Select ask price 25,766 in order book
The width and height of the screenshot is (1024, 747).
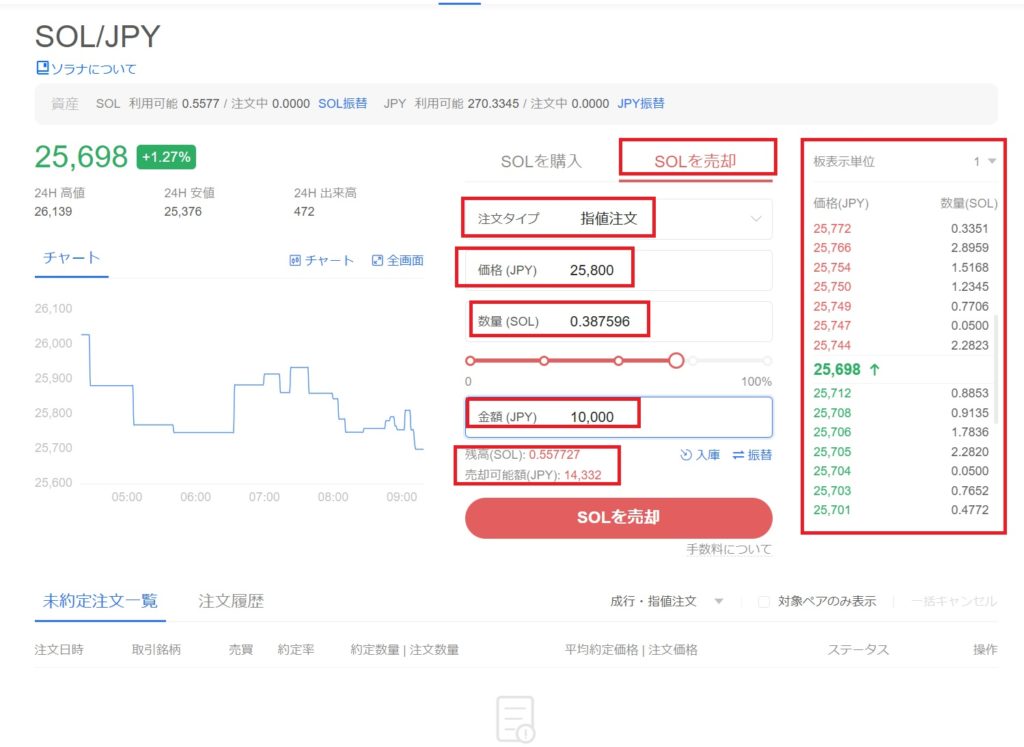(x=832, y=247)
